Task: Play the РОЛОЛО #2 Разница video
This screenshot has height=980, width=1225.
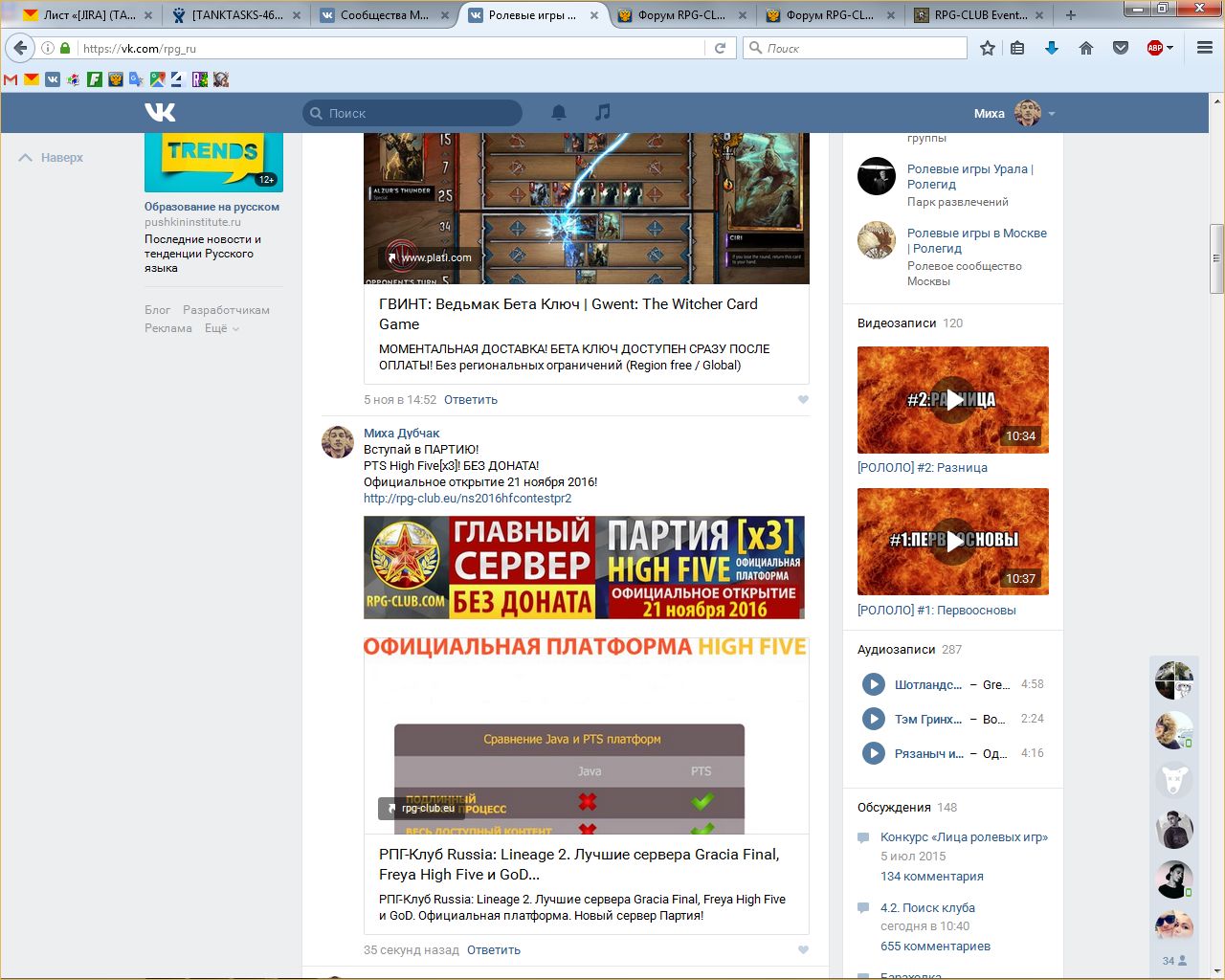Action: click(953, 400)
